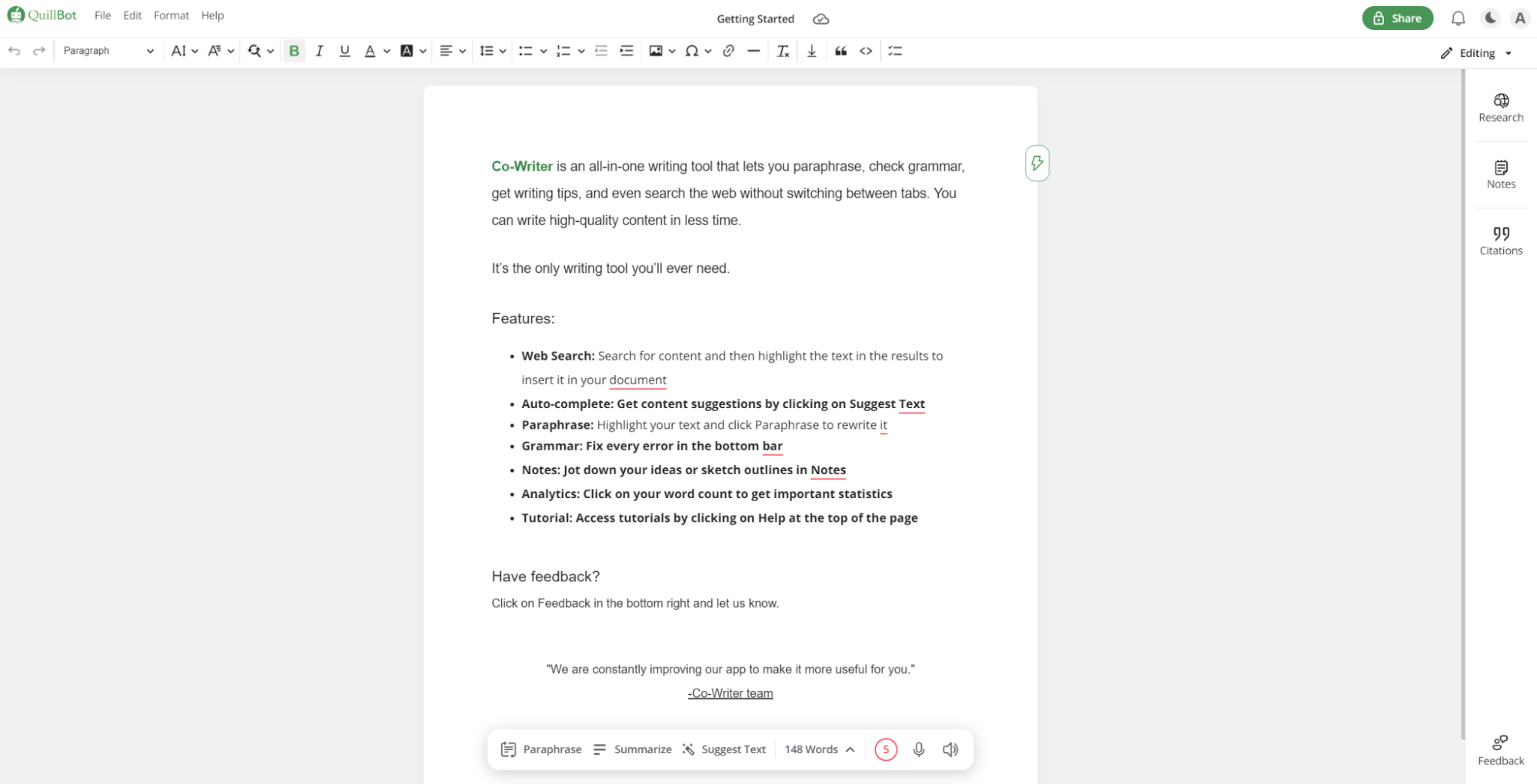The image size is (1537, 784).
Task: Click the microphone dictation icon
Action: click(x=919, y=749)
